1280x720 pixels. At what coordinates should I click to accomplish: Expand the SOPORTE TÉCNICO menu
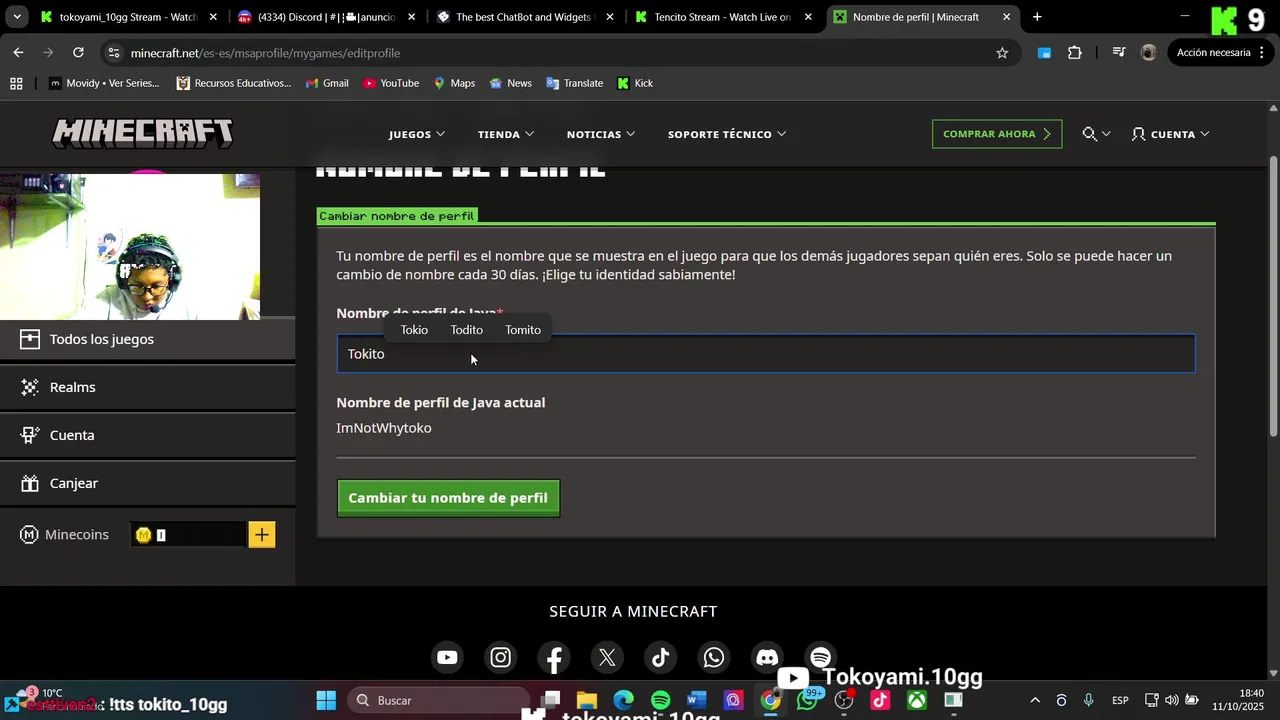(727, 134)
